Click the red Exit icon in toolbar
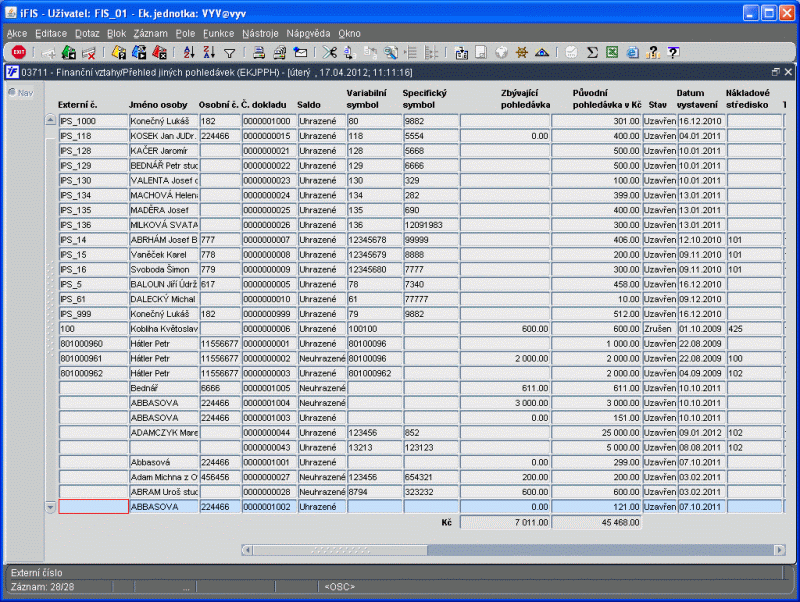Viewport: 800px width, 602px height. [19, 52]
